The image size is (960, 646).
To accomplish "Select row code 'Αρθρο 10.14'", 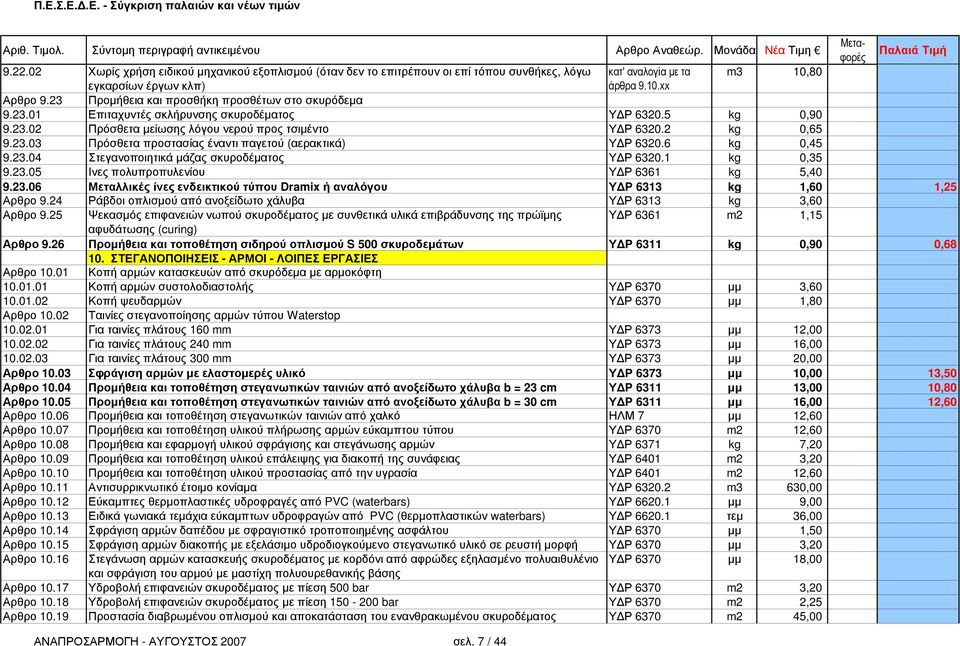I will pos(36,531).
